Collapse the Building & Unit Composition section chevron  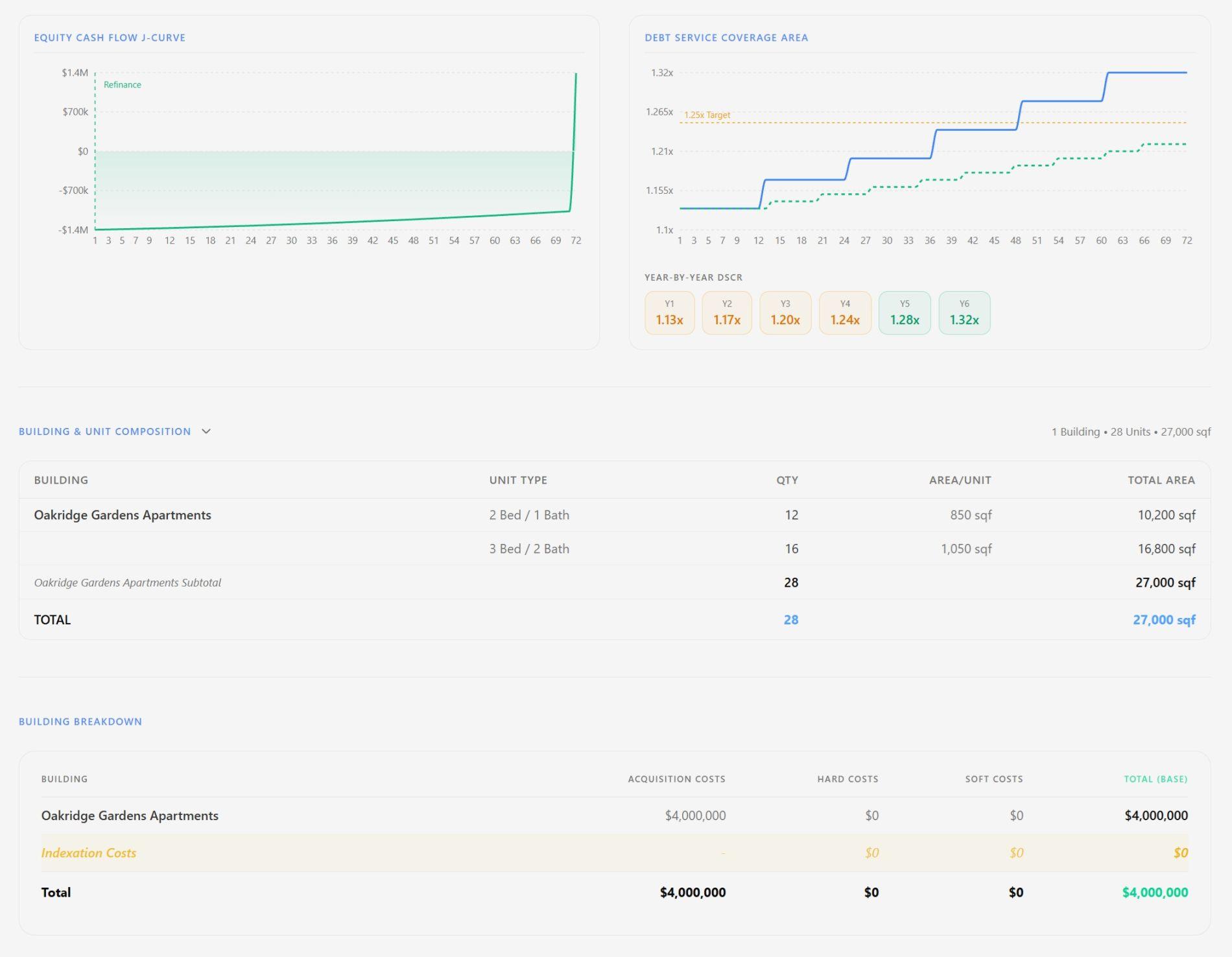(206, 431)
